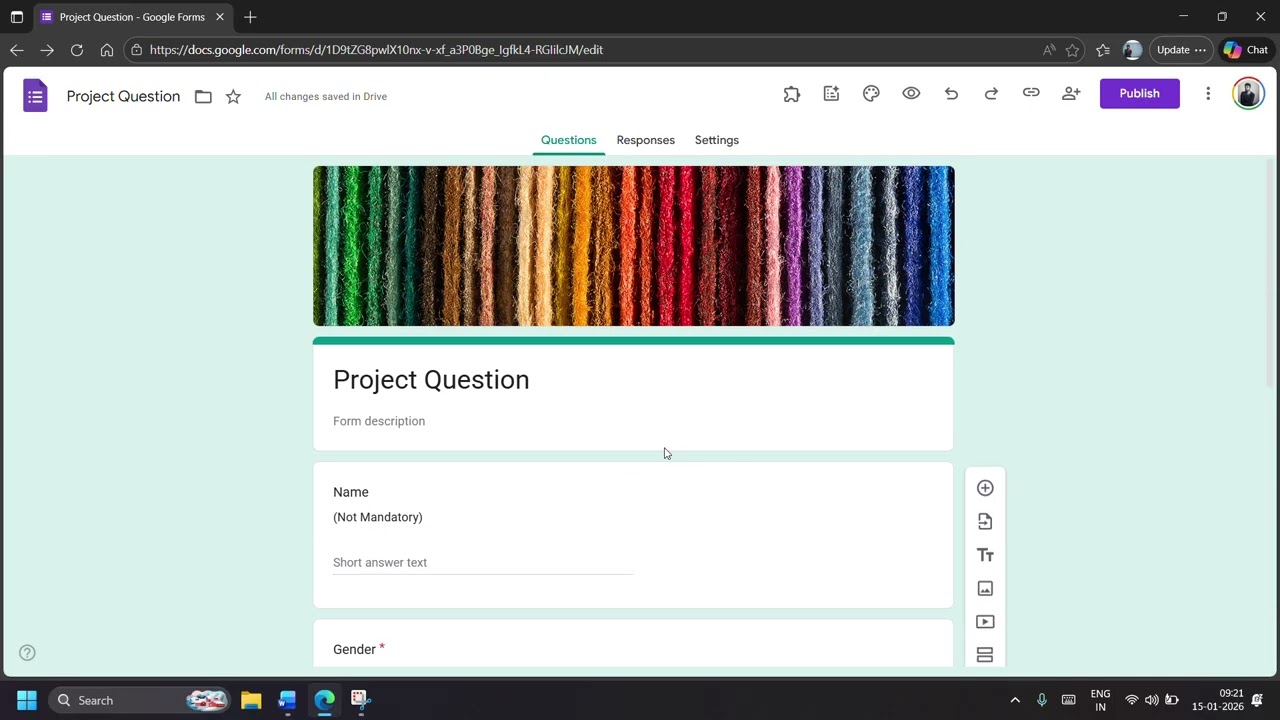1280x720 pixels.
Task: Star the Project Question form
Action: [233, 96]
